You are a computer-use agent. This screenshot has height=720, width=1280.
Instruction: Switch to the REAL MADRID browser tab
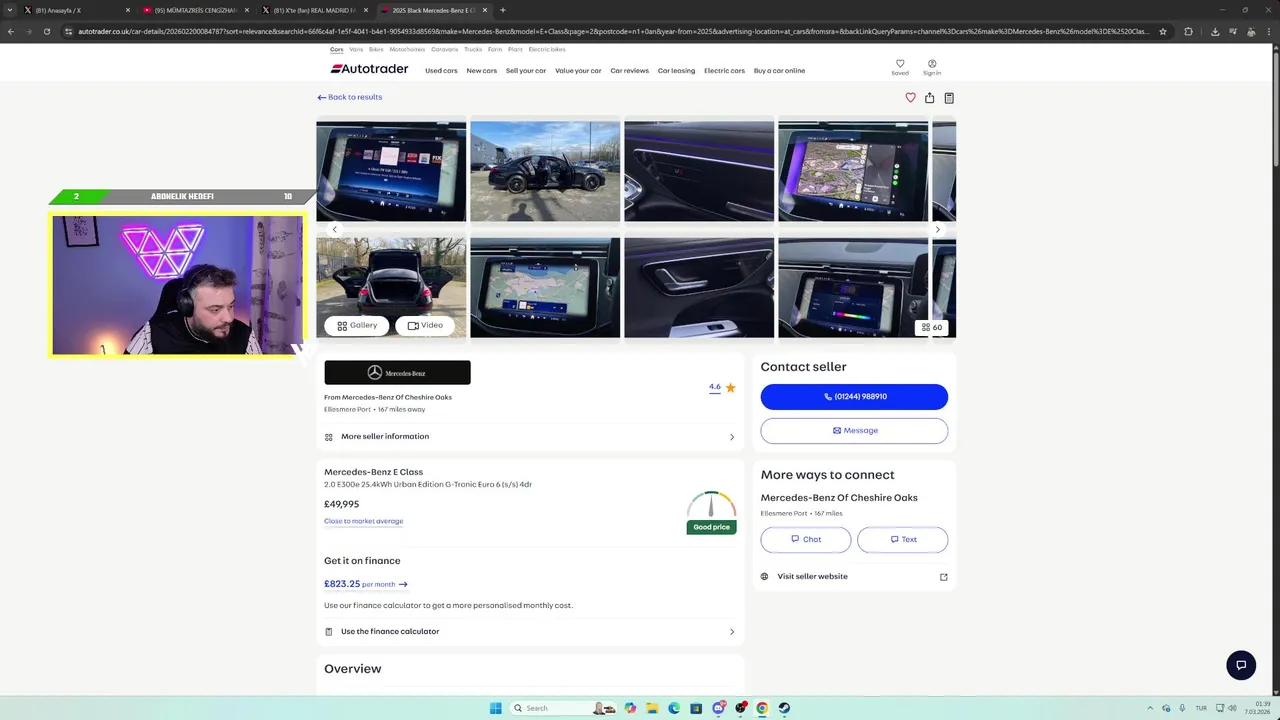(x=315, y=10)
